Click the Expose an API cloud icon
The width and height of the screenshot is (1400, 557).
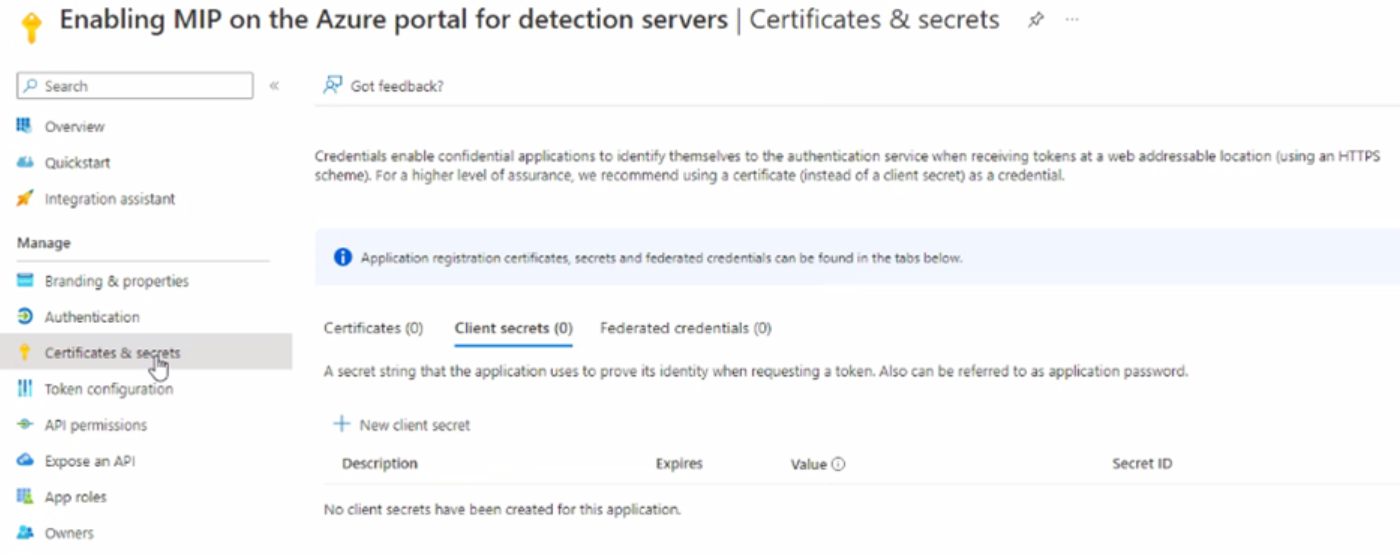[25, 460]
